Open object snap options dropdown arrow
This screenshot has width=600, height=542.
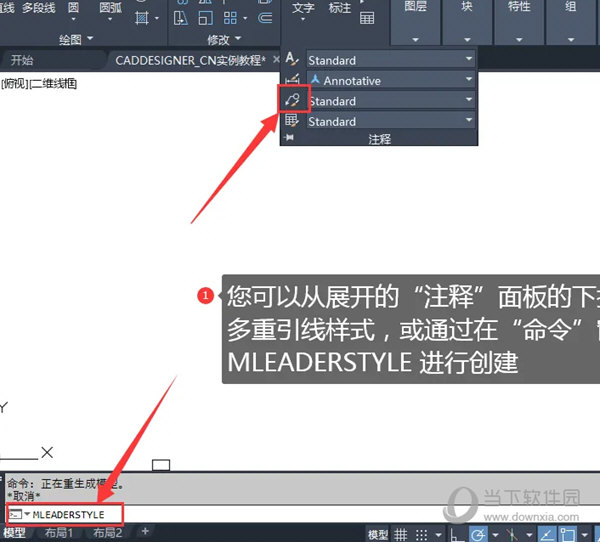(584, 535)
